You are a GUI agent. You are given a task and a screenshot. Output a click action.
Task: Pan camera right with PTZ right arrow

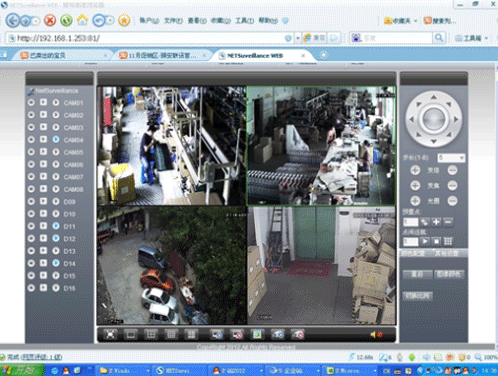tap(456, 119)
